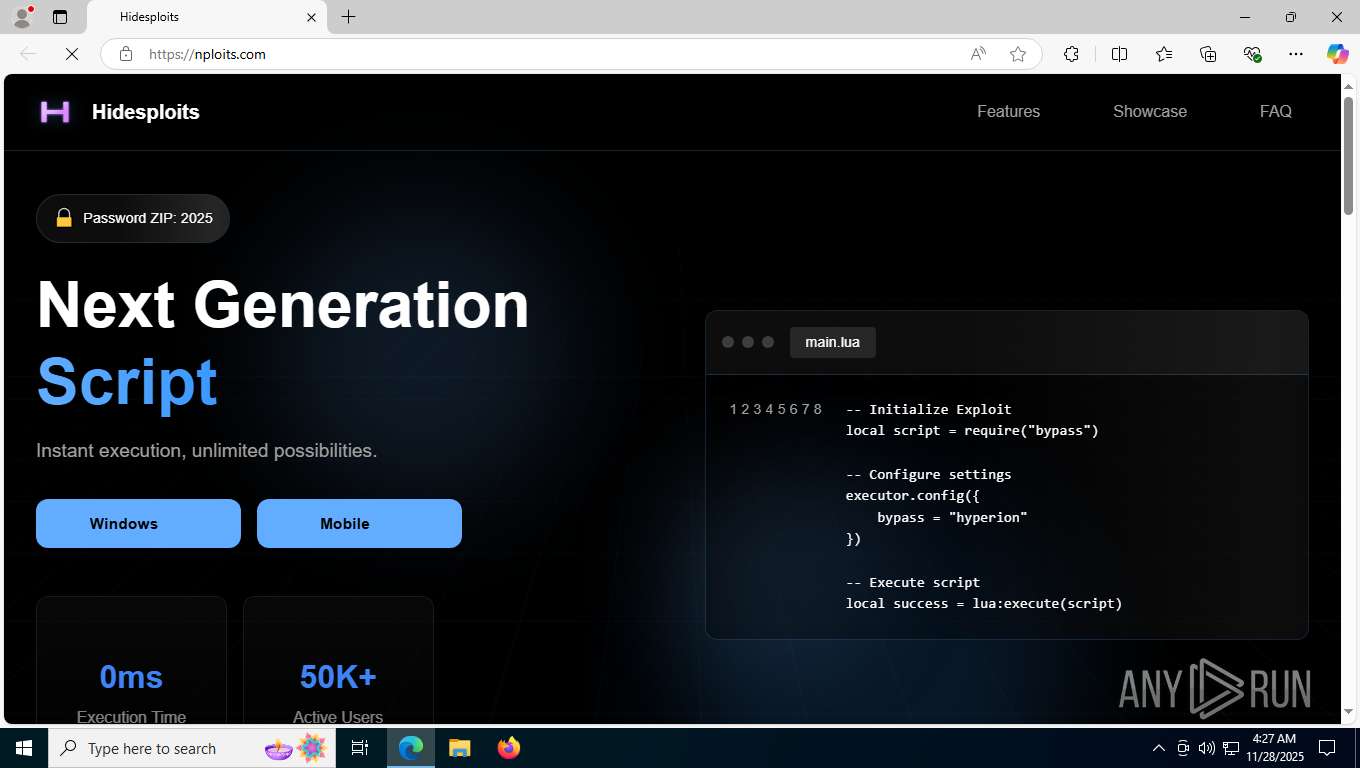Click the 50K+ Active Users card

[x=338, y=660]
